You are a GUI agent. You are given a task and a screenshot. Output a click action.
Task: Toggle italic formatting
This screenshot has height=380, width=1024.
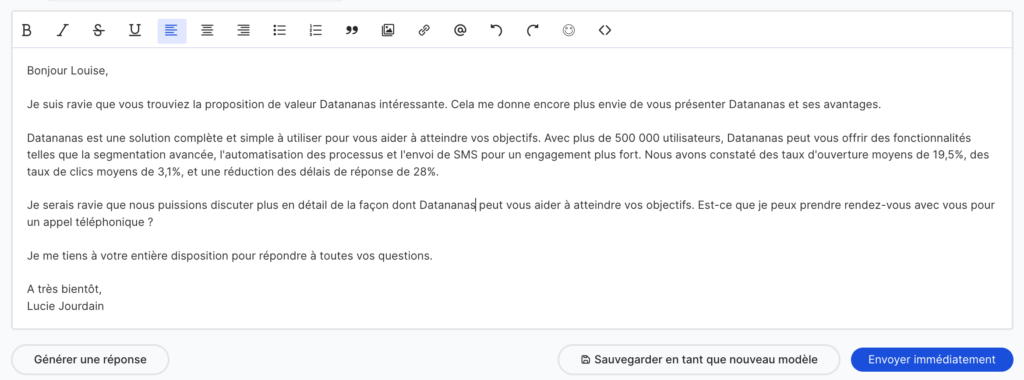click(x=63, y=30)
